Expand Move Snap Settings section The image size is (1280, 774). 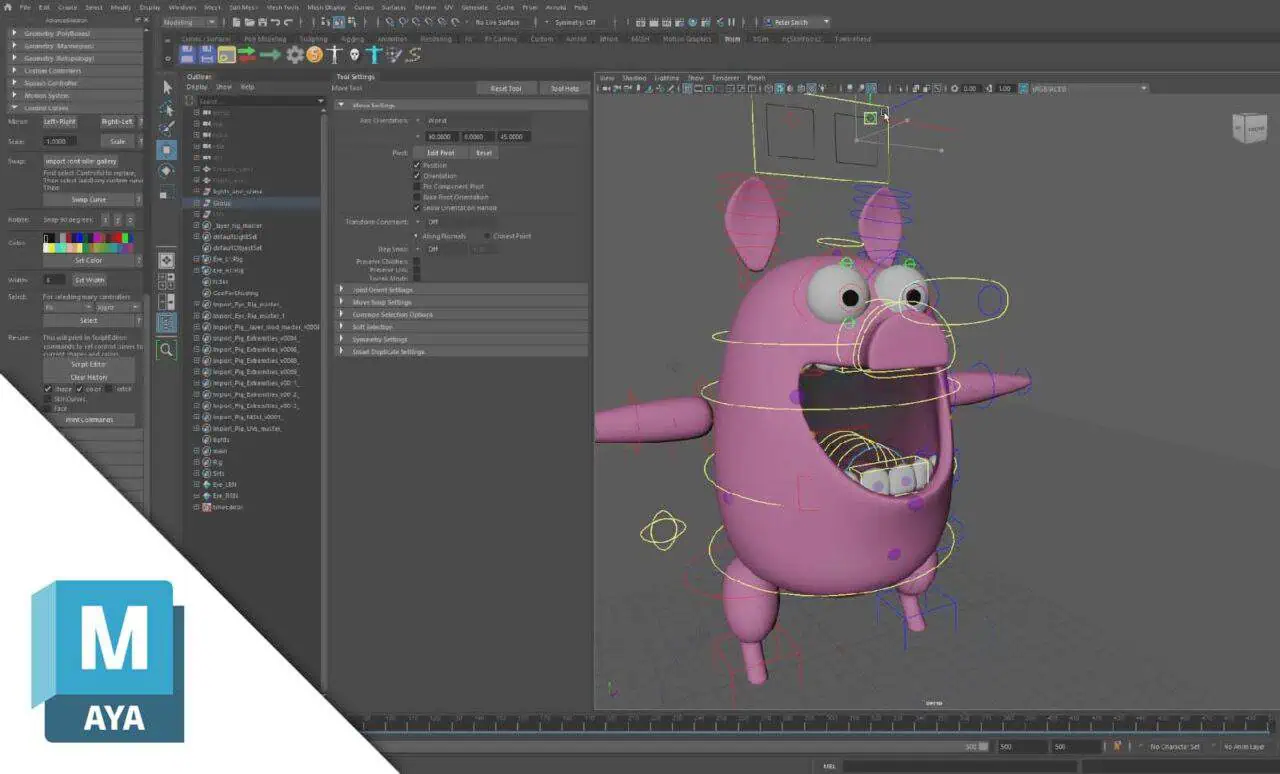point(461,302)
